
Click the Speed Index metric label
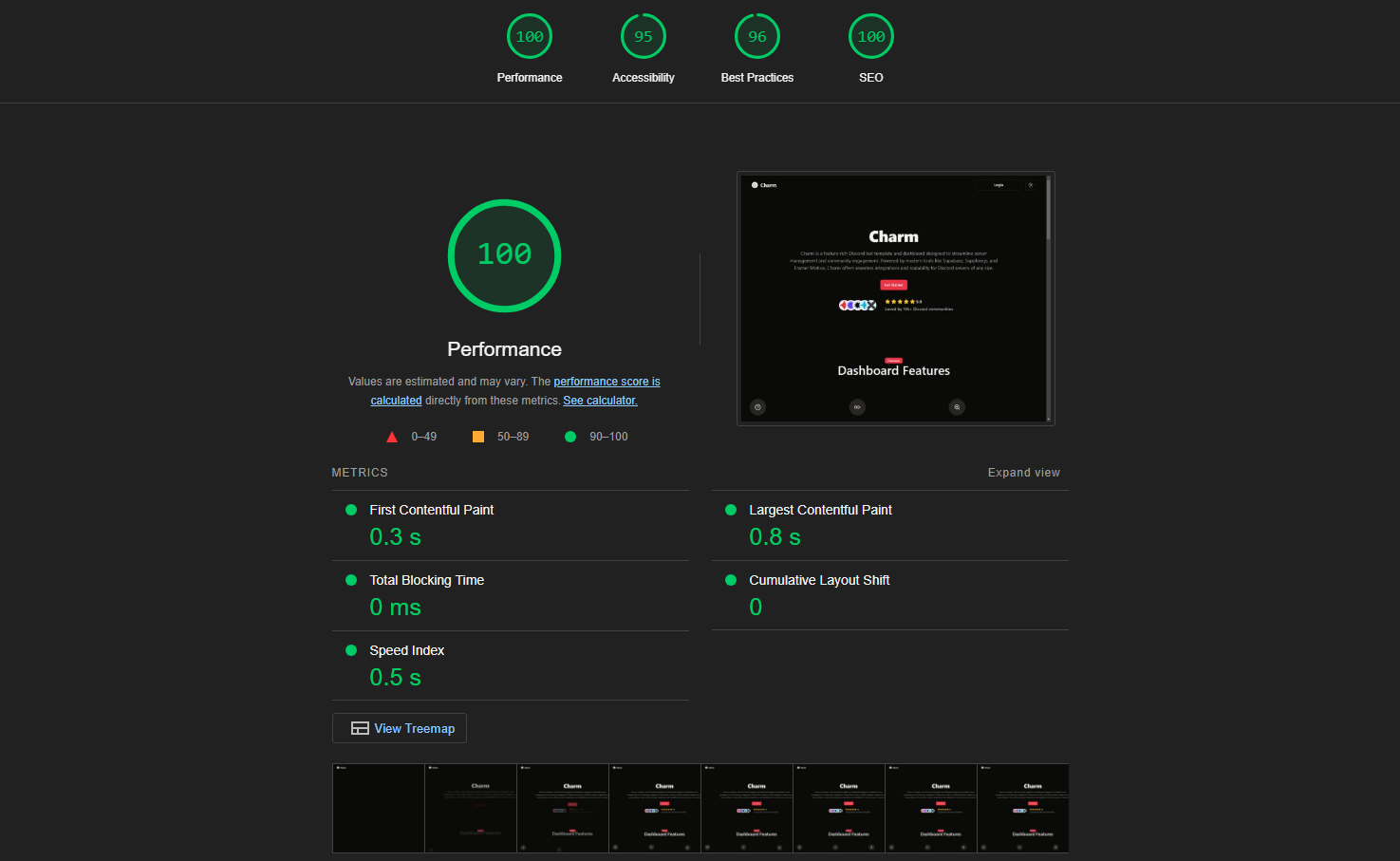[407, 650]
